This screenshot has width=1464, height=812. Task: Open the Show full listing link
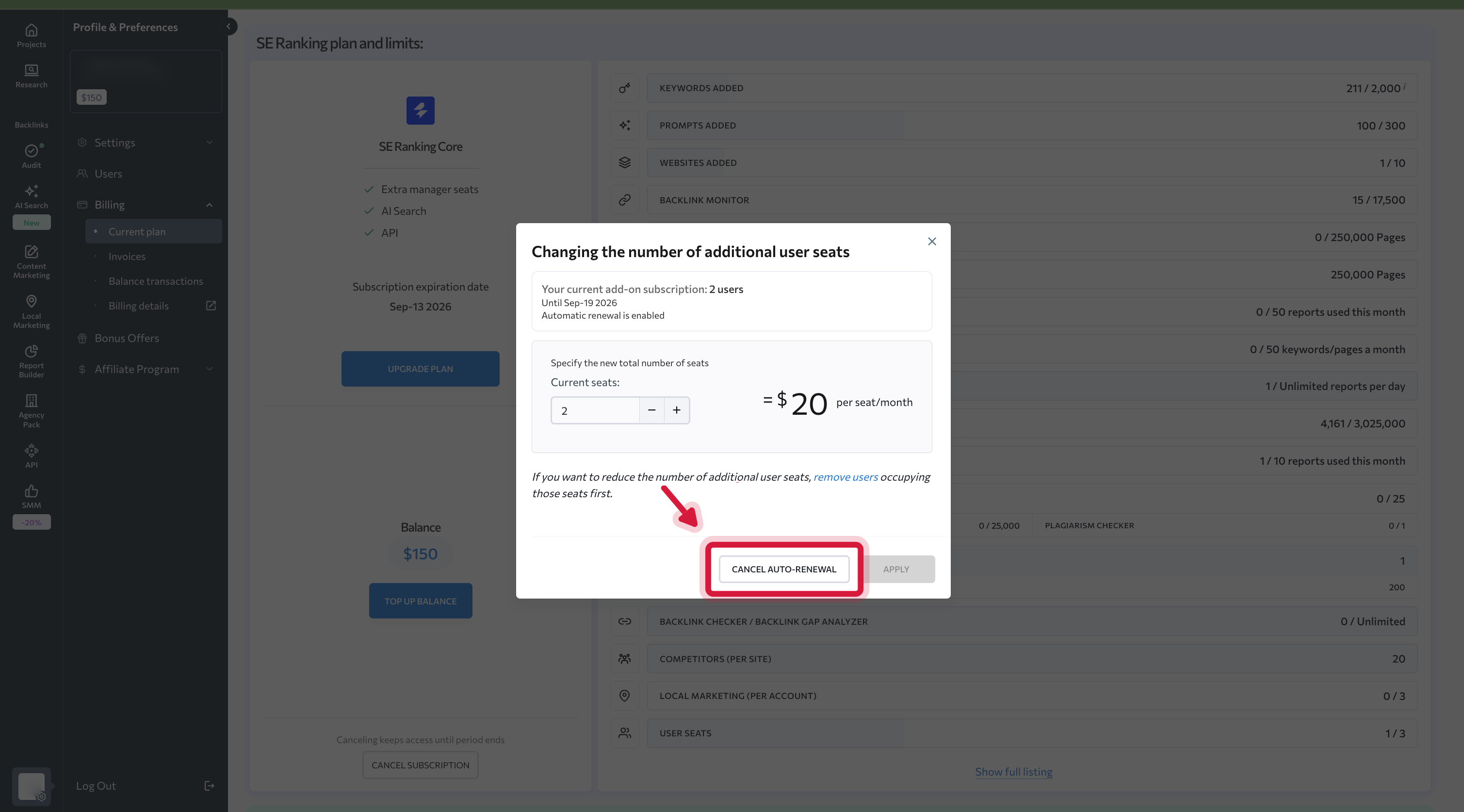click(x=1013, y=772)
